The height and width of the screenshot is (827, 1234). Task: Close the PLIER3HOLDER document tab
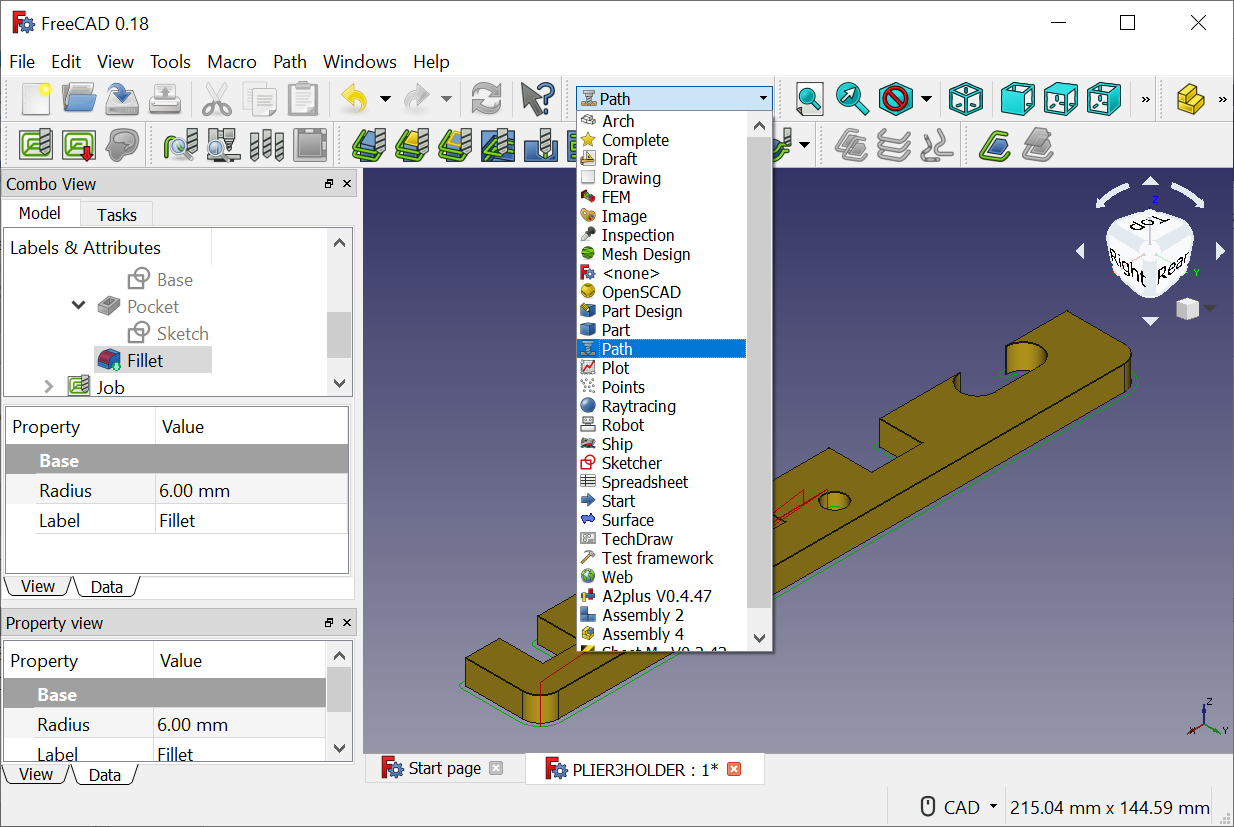point(734,769)
